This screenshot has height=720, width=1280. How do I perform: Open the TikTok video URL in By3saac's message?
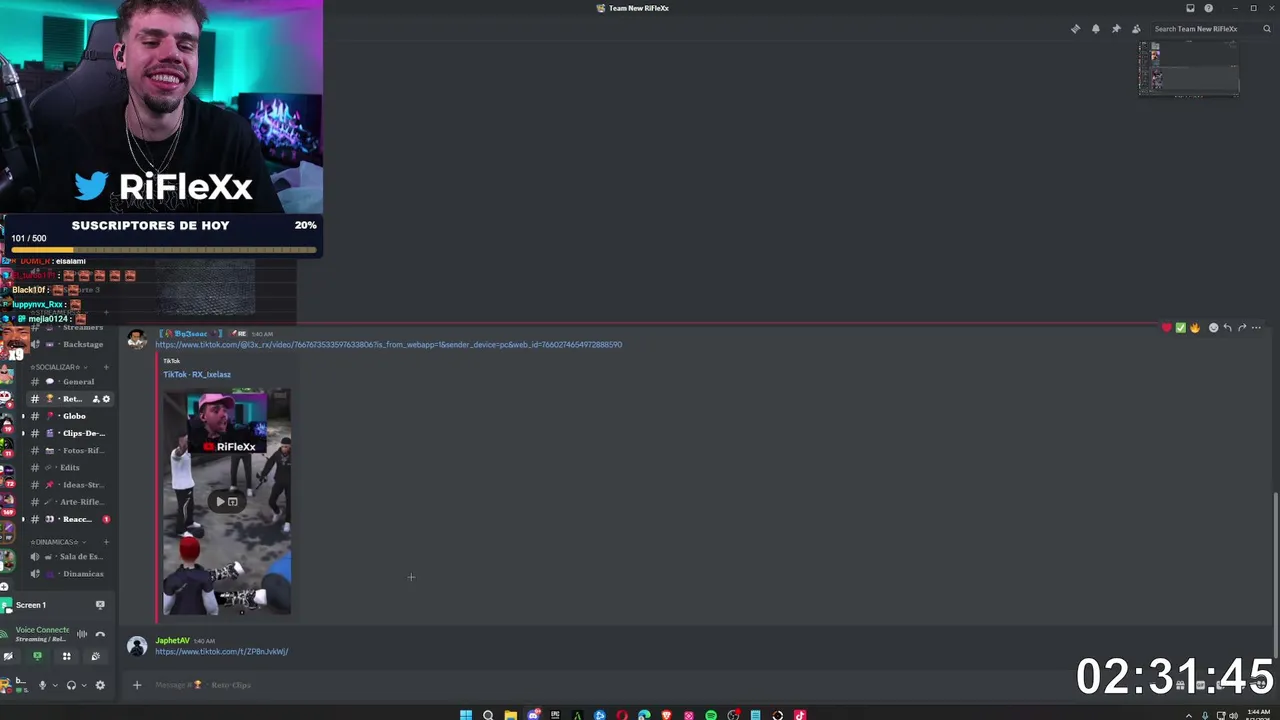coord(388,345)
